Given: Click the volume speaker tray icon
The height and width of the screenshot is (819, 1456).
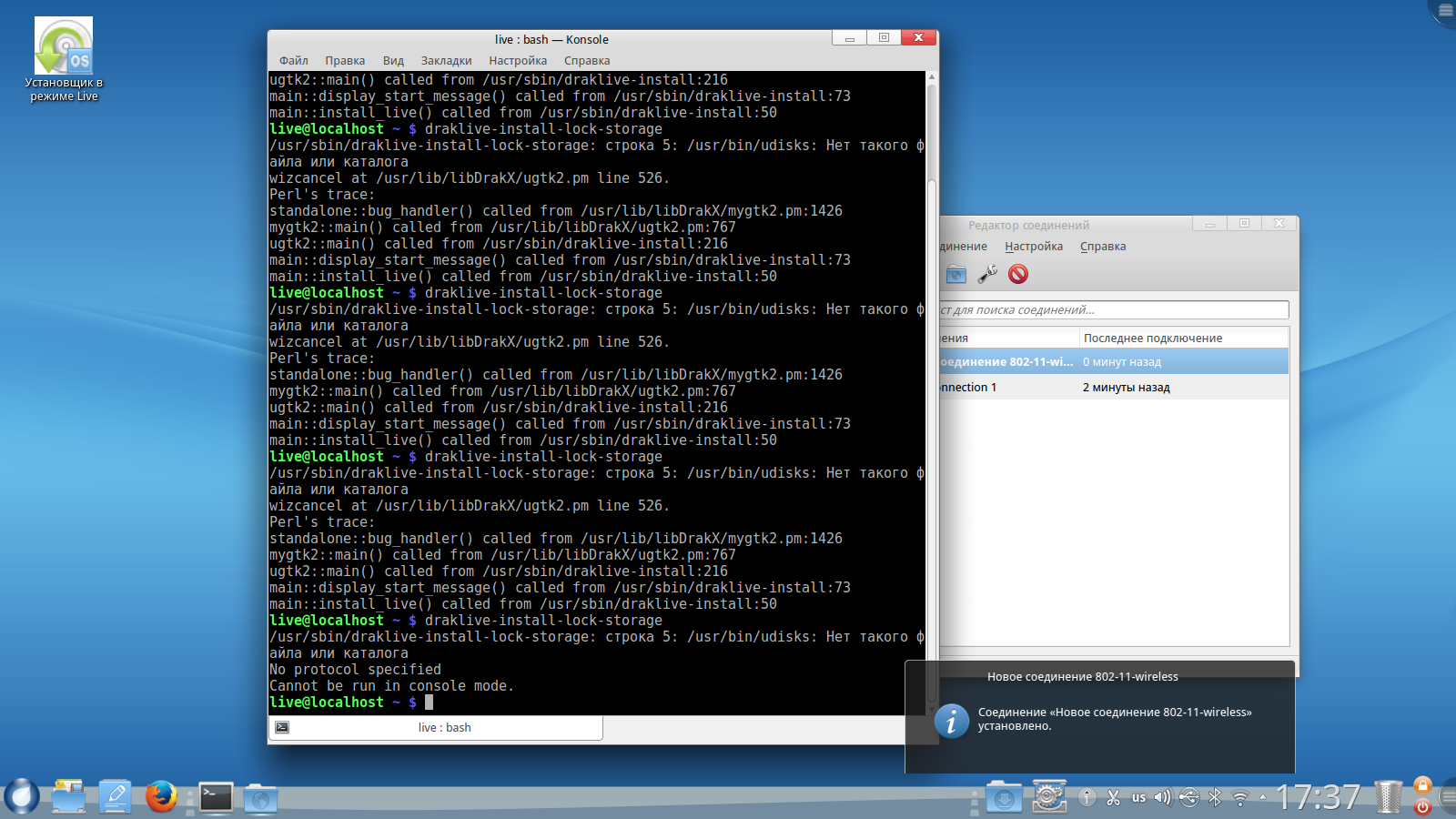Looking at the screenshot, I should coord(1163,798).
